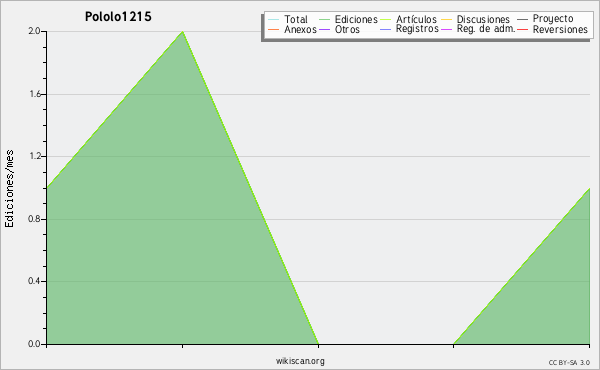This screenshot has height=370, width=600.
Task: Click the Discusiones legend entry
Action: pyautogui.click(x=475, y=19)
